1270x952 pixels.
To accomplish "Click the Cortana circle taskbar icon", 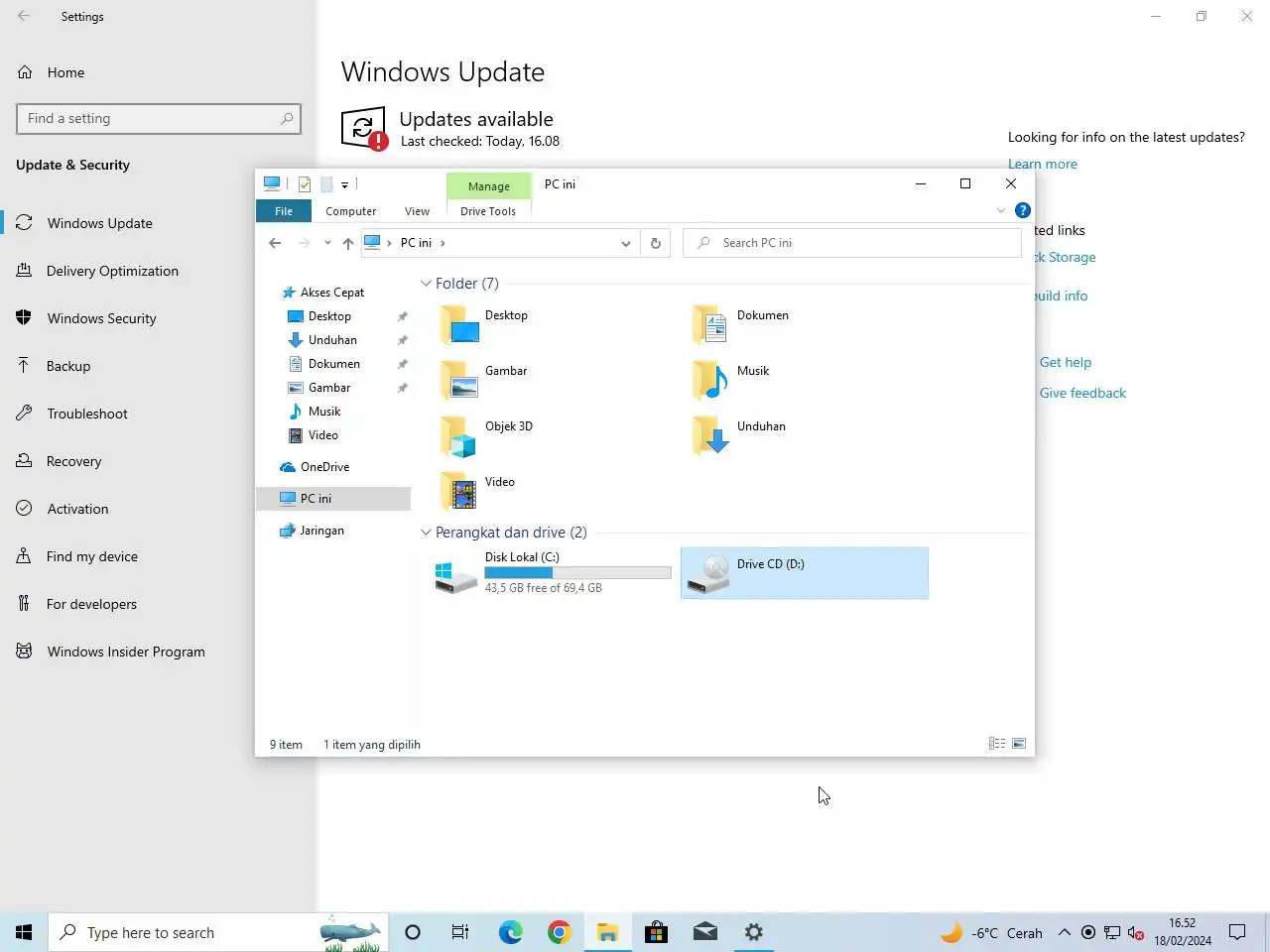I will (x=413, y=932).
